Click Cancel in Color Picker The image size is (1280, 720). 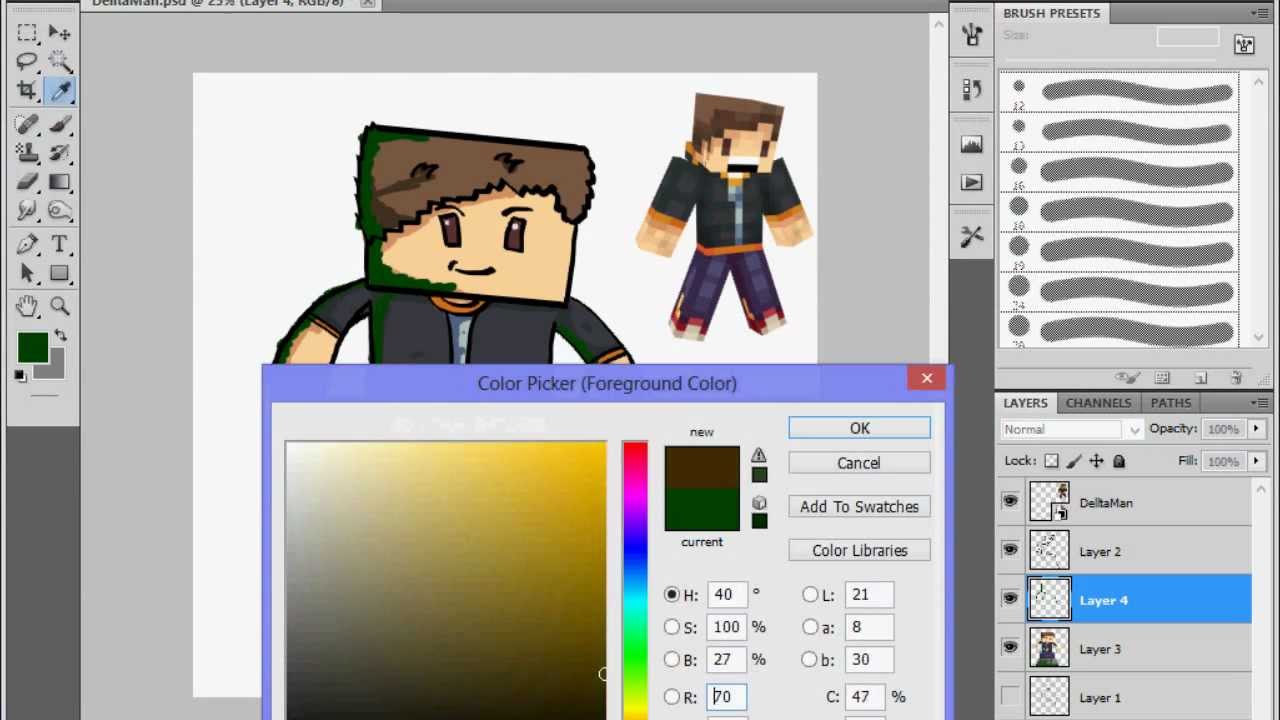[860, 463]
